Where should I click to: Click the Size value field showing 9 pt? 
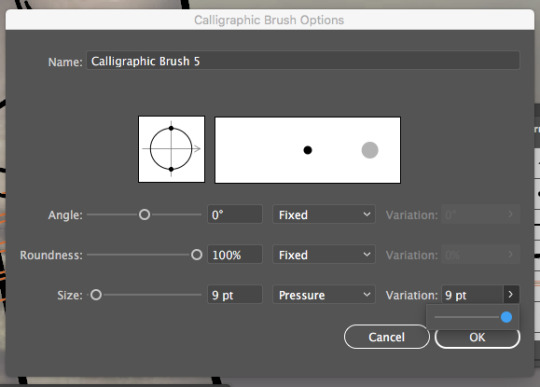pos(235,295)
